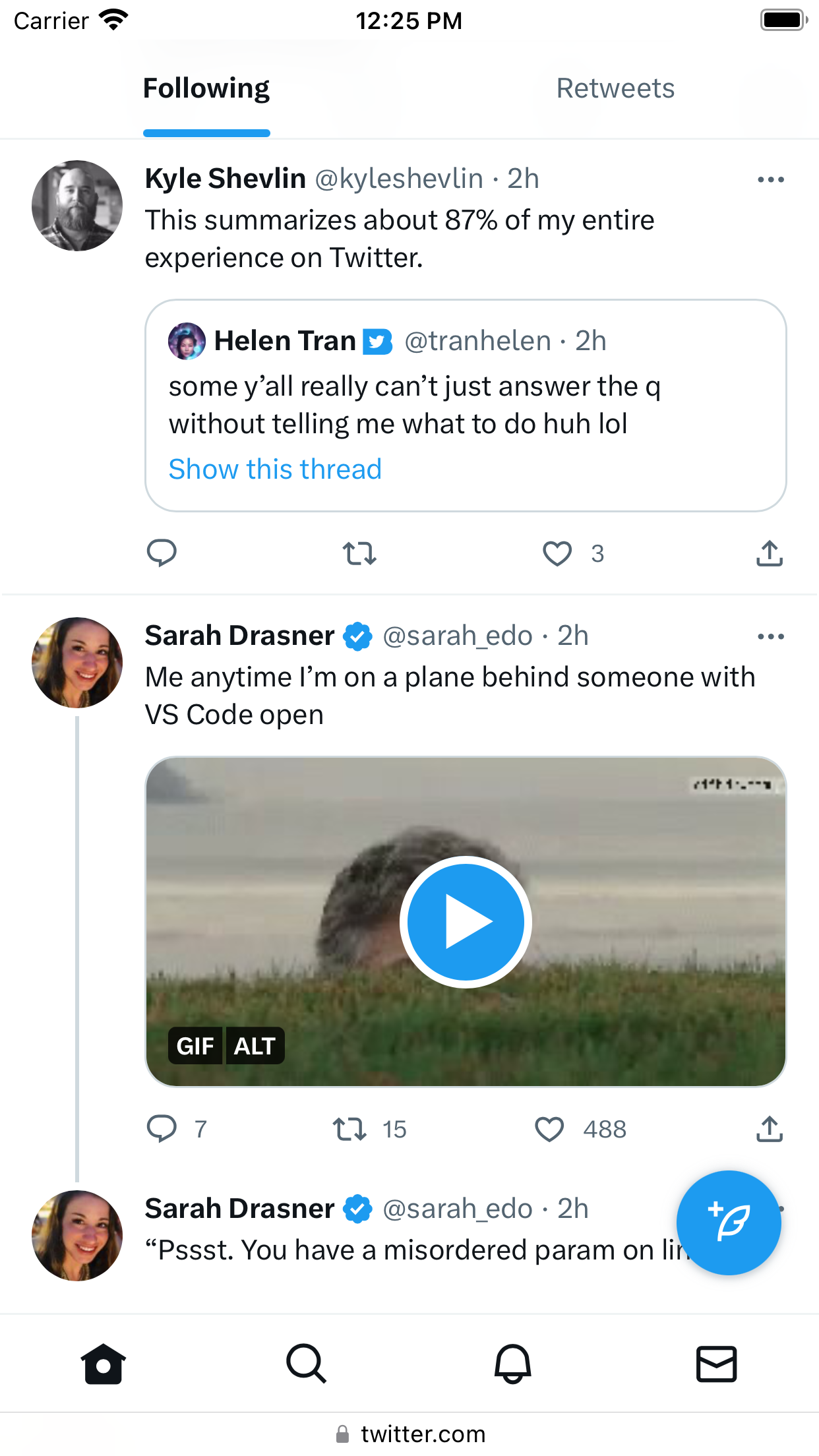Open the compose tweet floating button

pyautogui.click(x=729, y=1223)
